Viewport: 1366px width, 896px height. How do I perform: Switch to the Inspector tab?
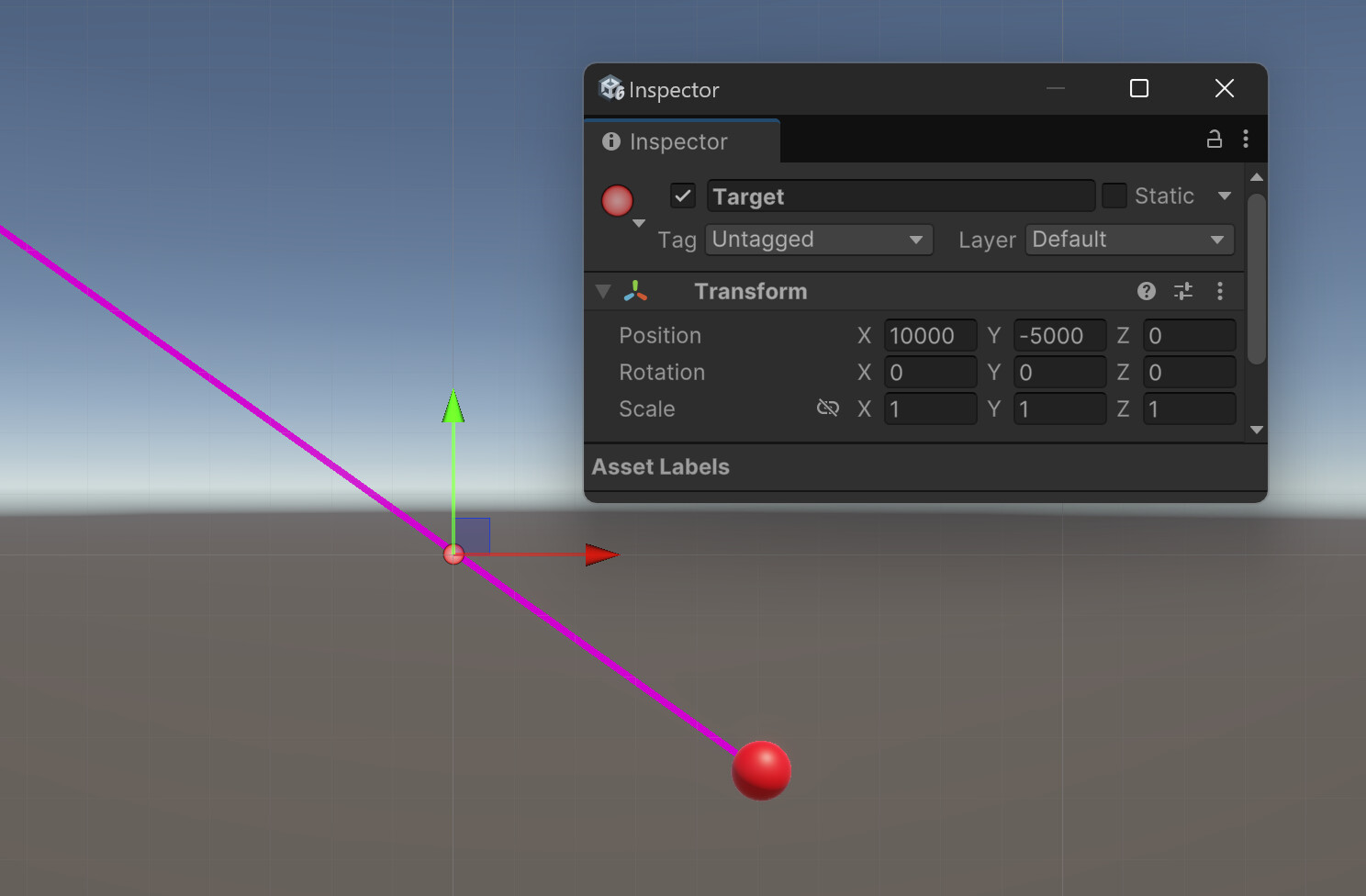click(x=679, y=141)
